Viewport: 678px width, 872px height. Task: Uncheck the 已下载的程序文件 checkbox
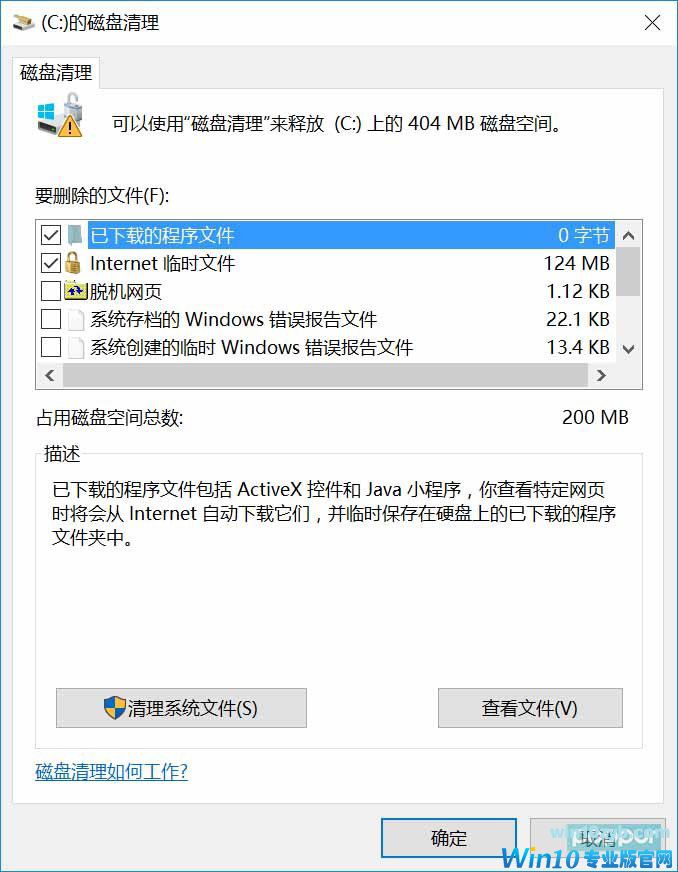coord(51,235)
